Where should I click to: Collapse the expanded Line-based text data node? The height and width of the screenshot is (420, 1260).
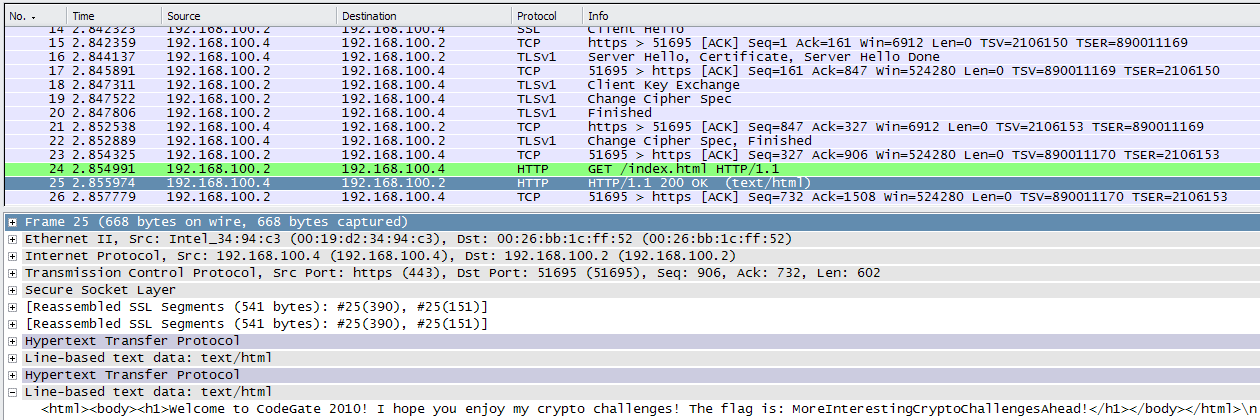pos(12,392)
